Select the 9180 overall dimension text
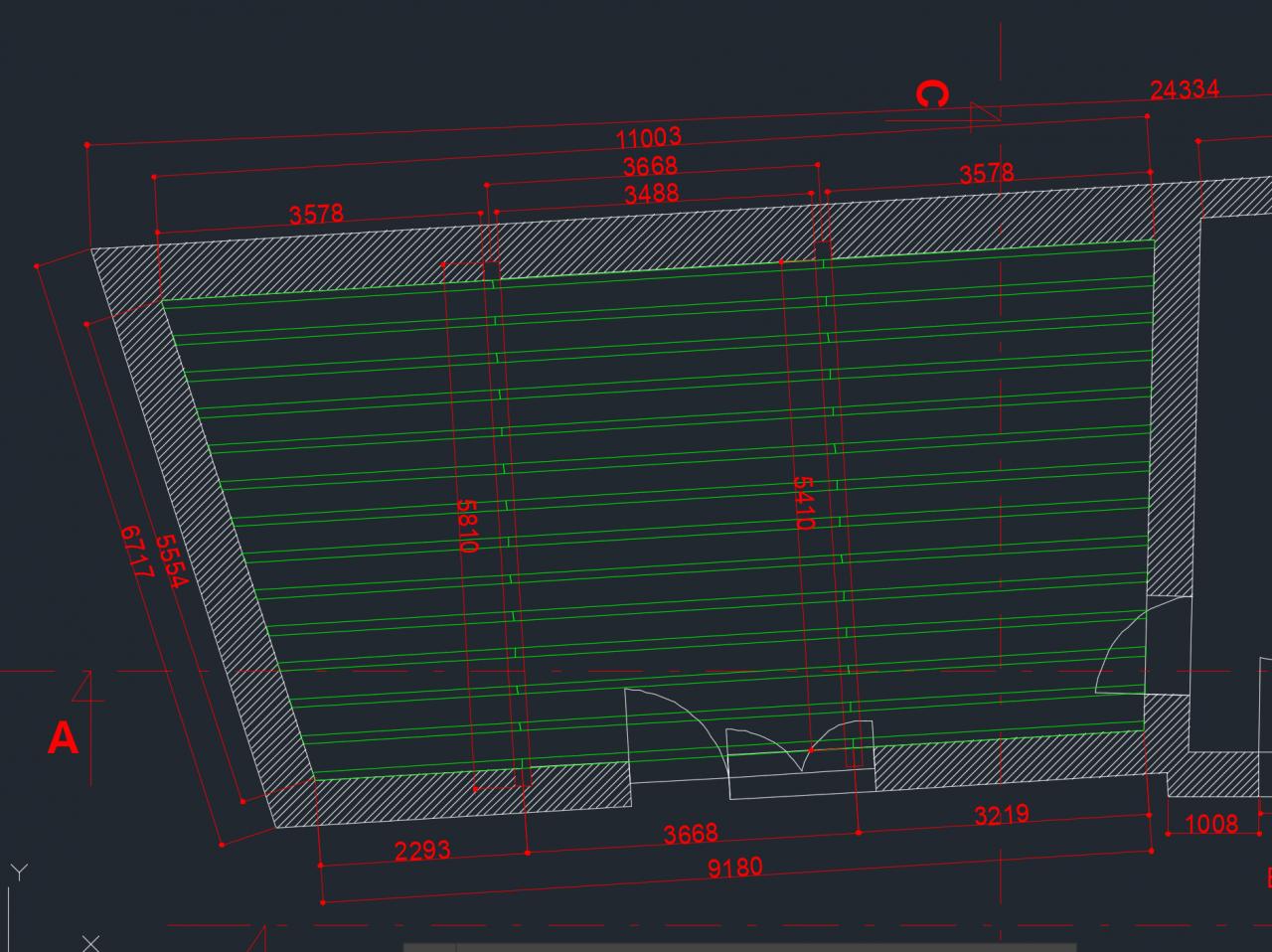The image size is (1272, 952). 735,868
